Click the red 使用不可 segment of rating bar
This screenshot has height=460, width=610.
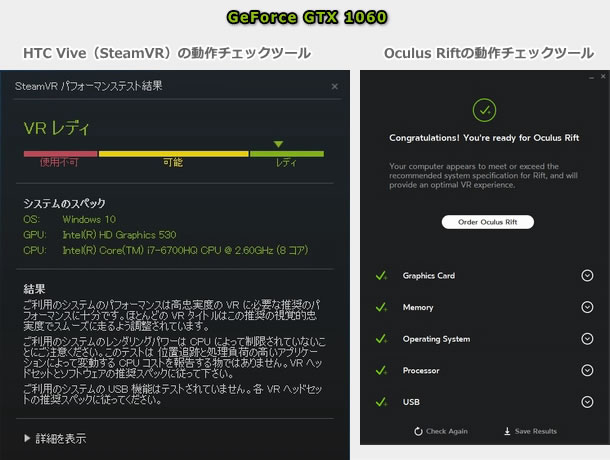click(60, 154)
